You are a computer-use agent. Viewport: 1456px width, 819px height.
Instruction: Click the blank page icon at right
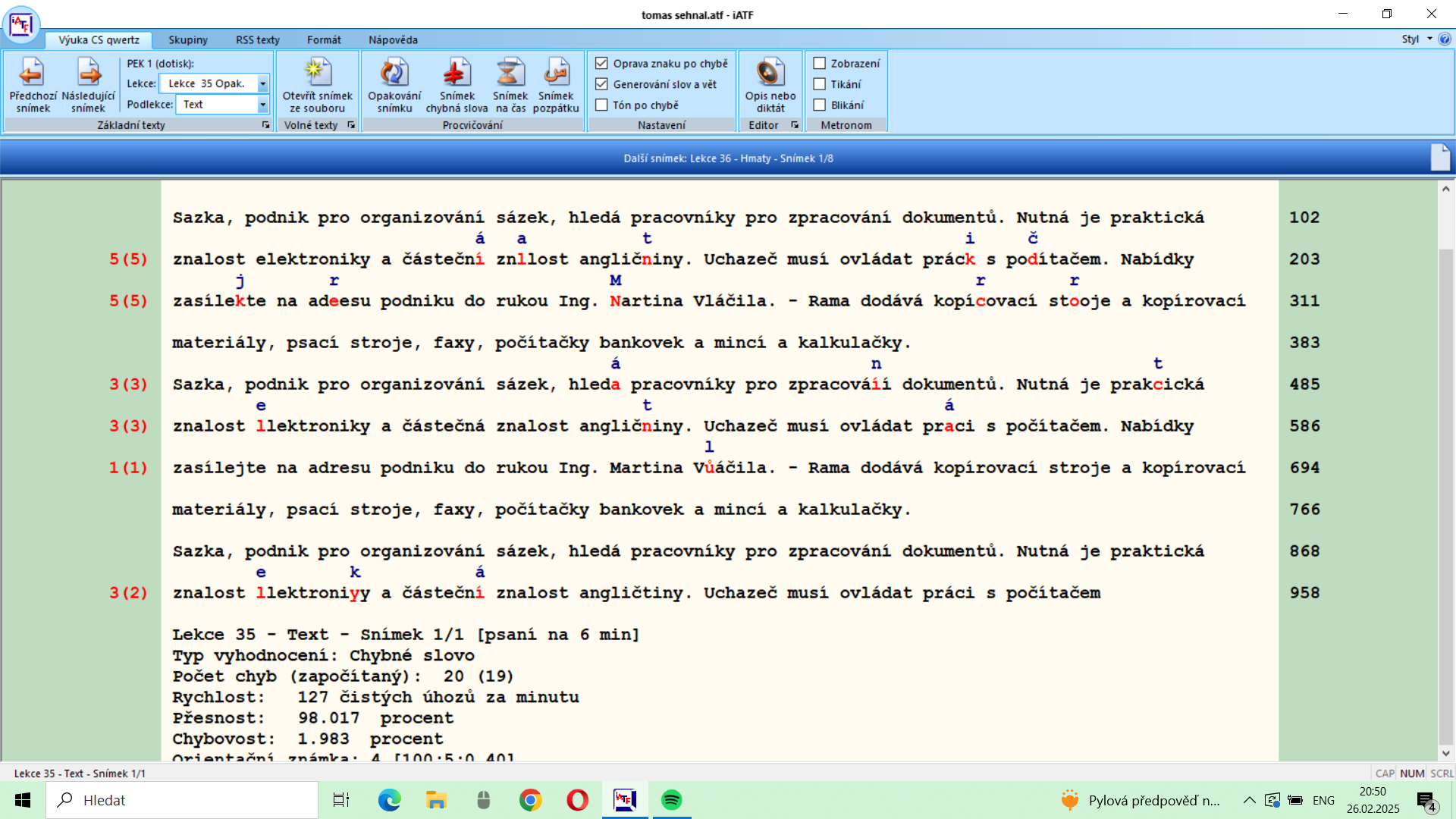click(x=1439, y=158)
